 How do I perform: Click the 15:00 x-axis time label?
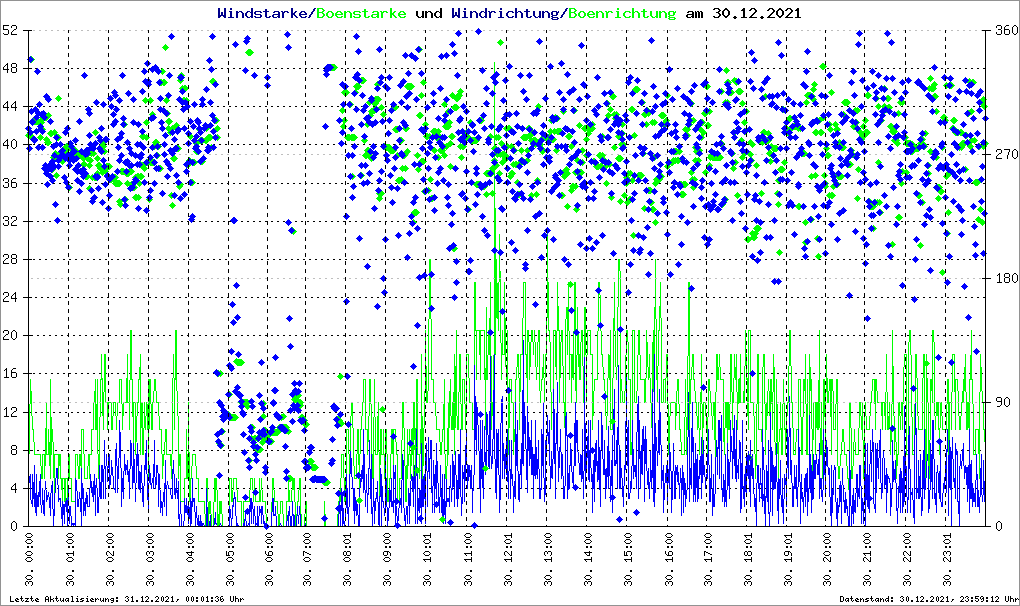coord(628,561)
